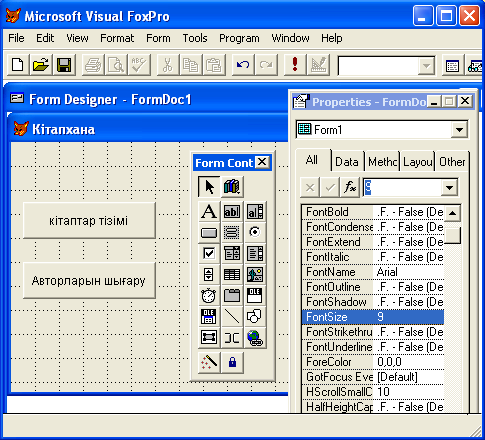Select the Command Button tool
The image size is (485, 440).
click(x=209, y=232)
